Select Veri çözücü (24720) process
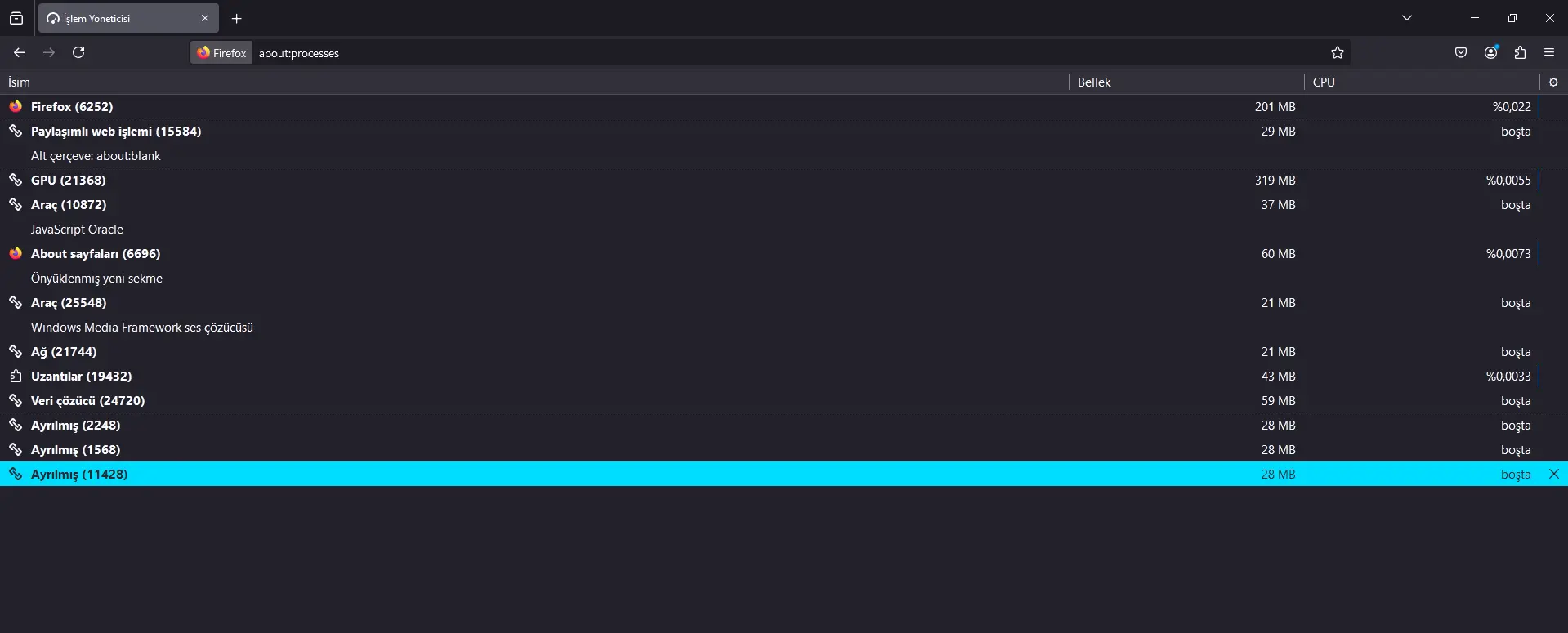 pos(784,400)
